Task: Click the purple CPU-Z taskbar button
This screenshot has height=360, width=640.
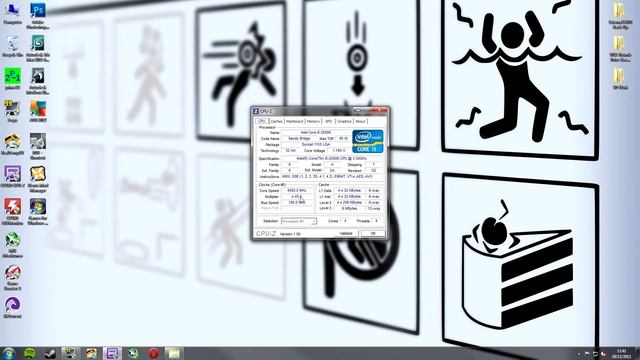Action: (x=112, y=353)
